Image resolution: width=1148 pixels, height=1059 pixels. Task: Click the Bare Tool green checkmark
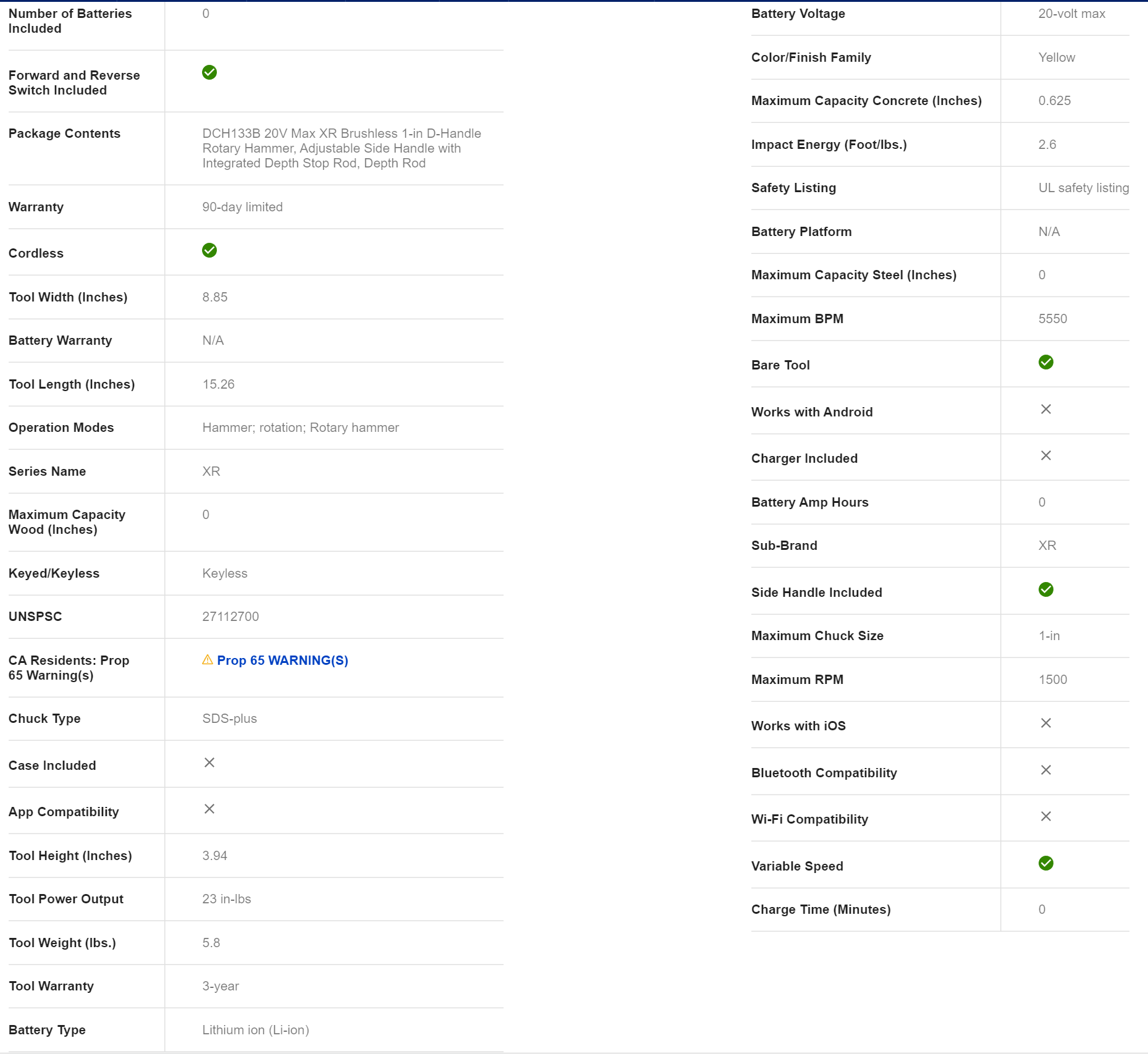1045,362
